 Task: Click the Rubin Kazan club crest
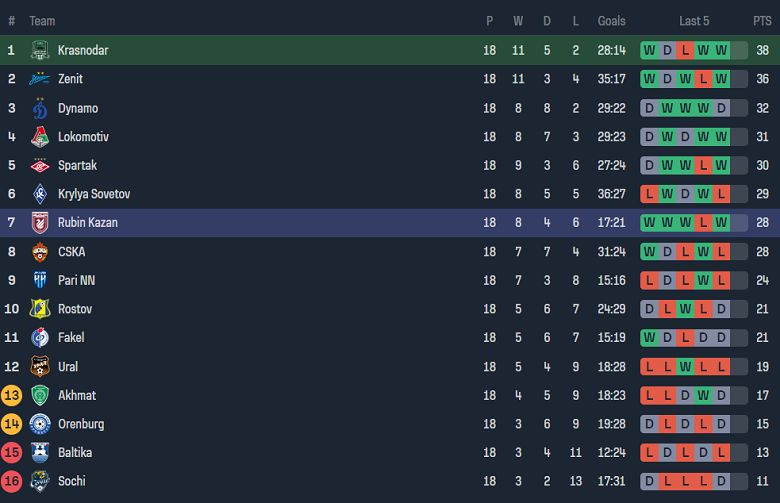[x=40, y=223]
